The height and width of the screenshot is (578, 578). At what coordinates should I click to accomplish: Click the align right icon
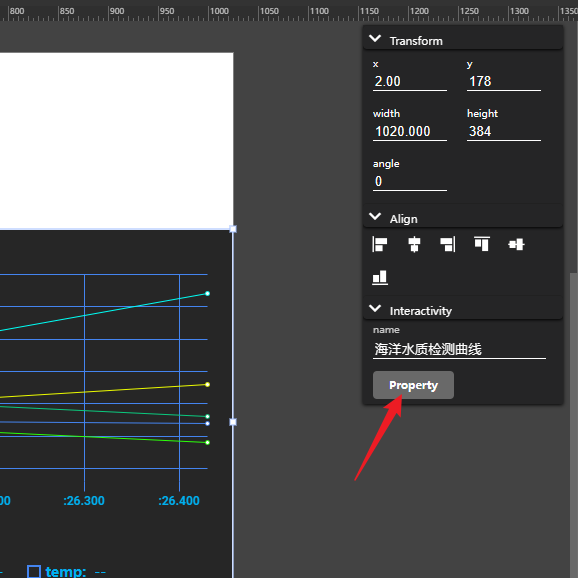[448, 244]
